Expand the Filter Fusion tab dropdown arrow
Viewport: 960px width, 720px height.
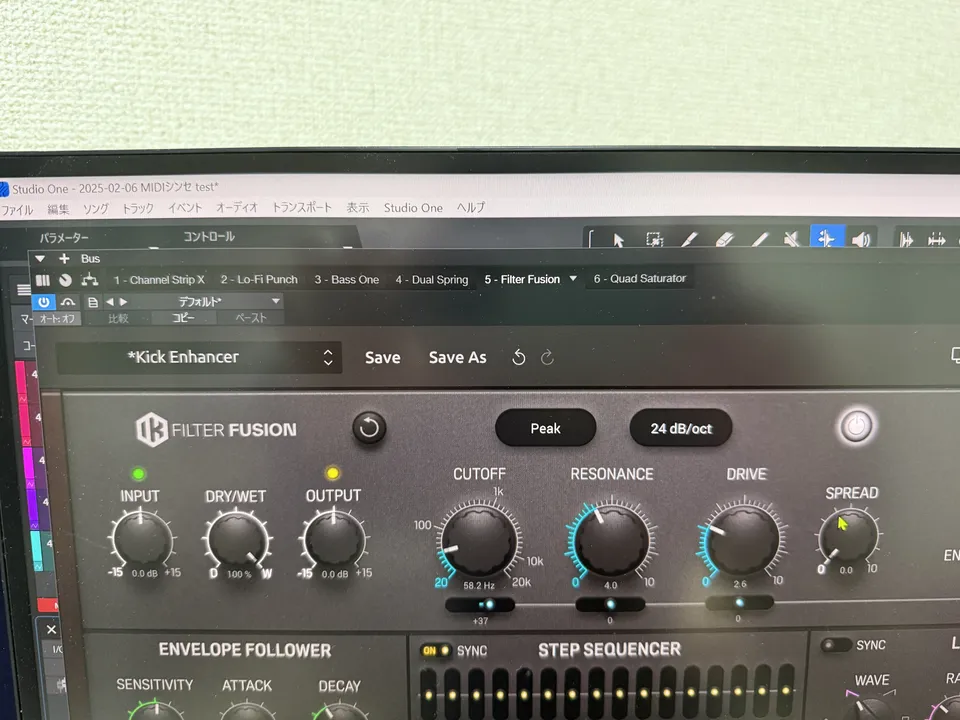[573, 279]
